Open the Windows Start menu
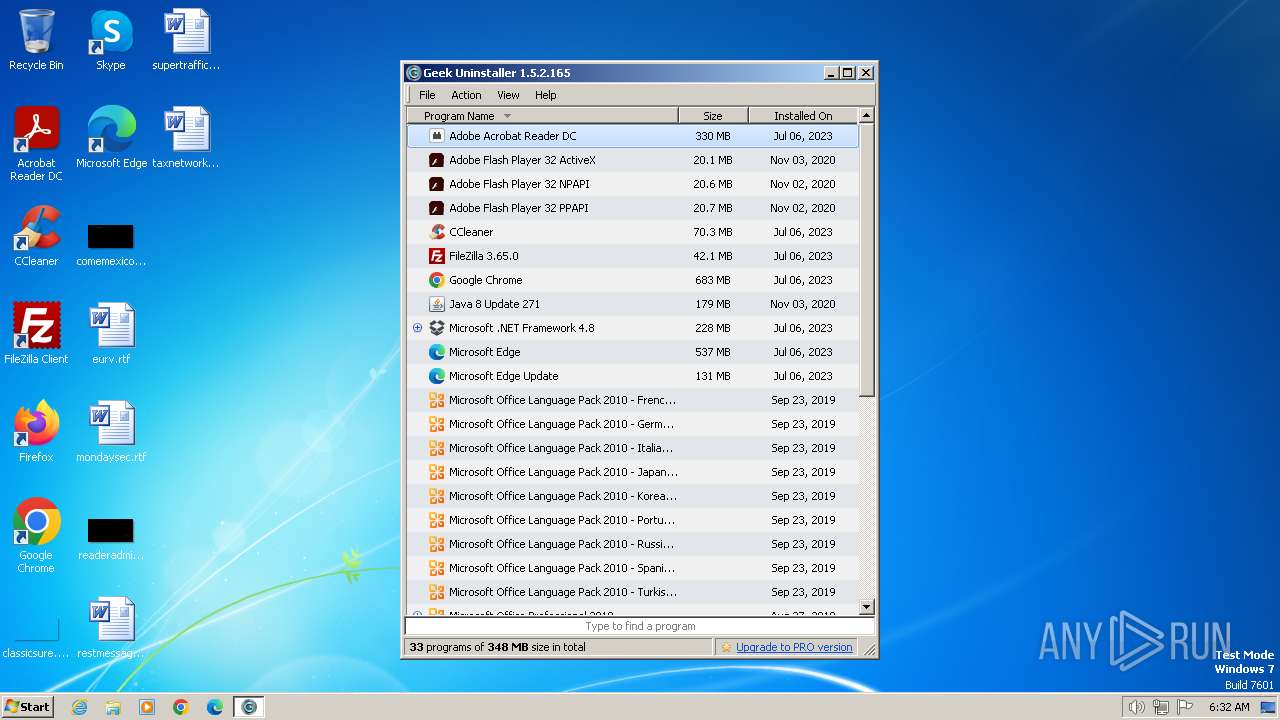The height and width of the screenshot is (720, 1280). (27, 706)
